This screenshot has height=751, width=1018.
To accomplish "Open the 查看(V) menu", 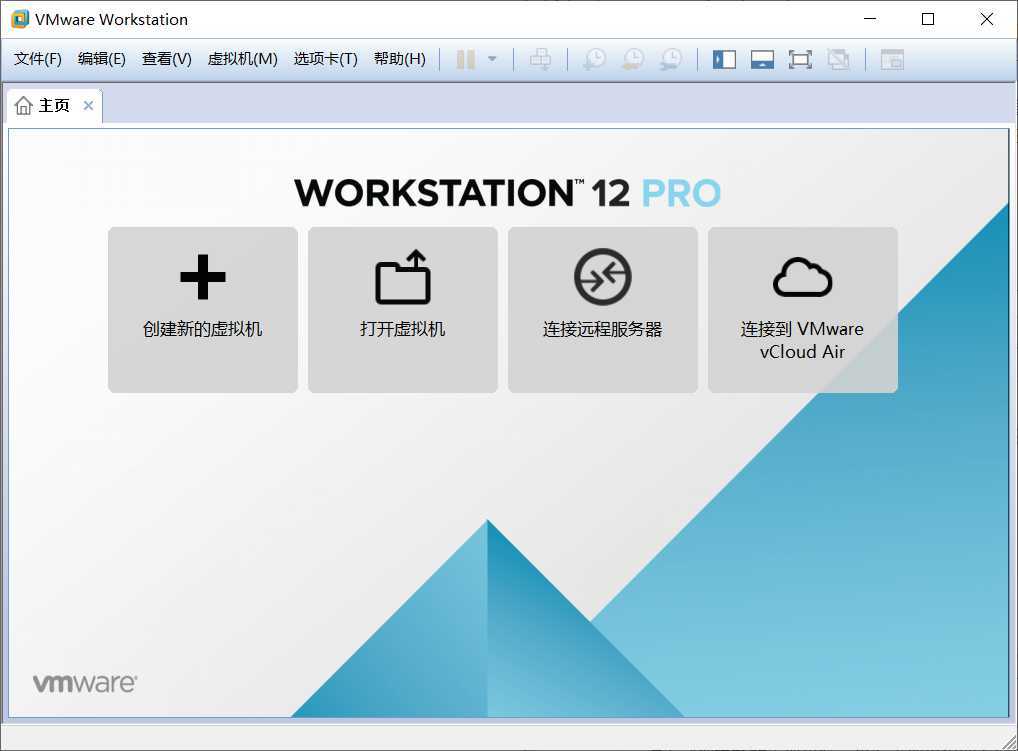I will pos(167,59).
